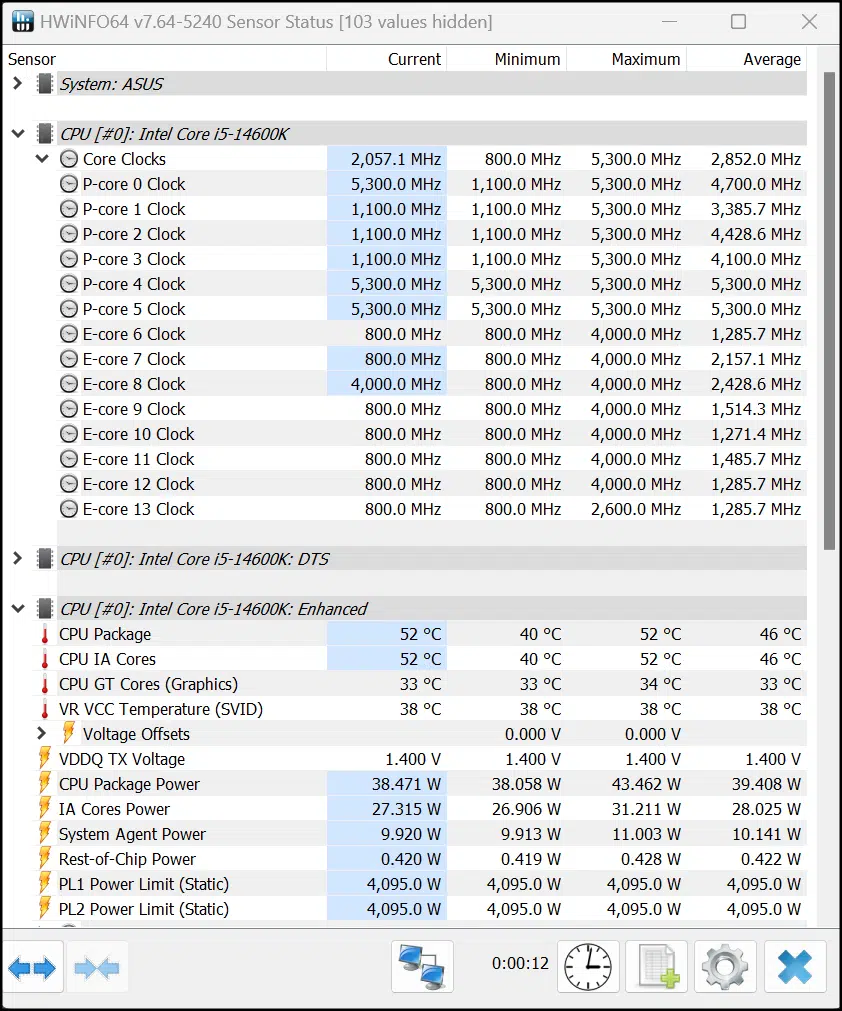Collapse the CPU [#0] Intel Core i5-14600K group
Image resolution: width=842 pixels, height=1011 pixels.
[x=18, y=134]
